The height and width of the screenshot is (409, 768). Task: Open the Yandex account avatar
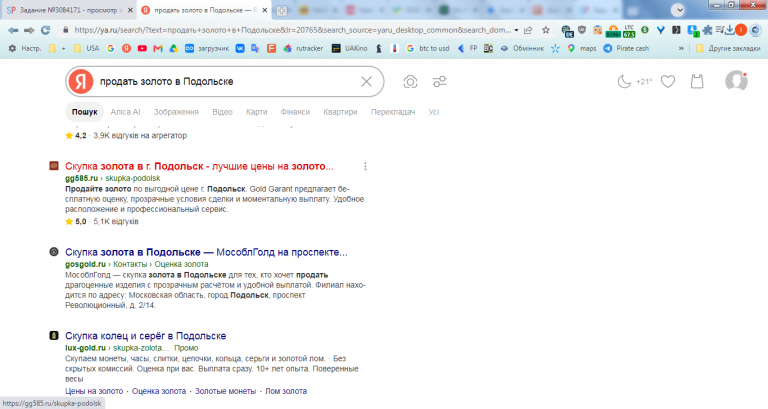coord(736,81)
